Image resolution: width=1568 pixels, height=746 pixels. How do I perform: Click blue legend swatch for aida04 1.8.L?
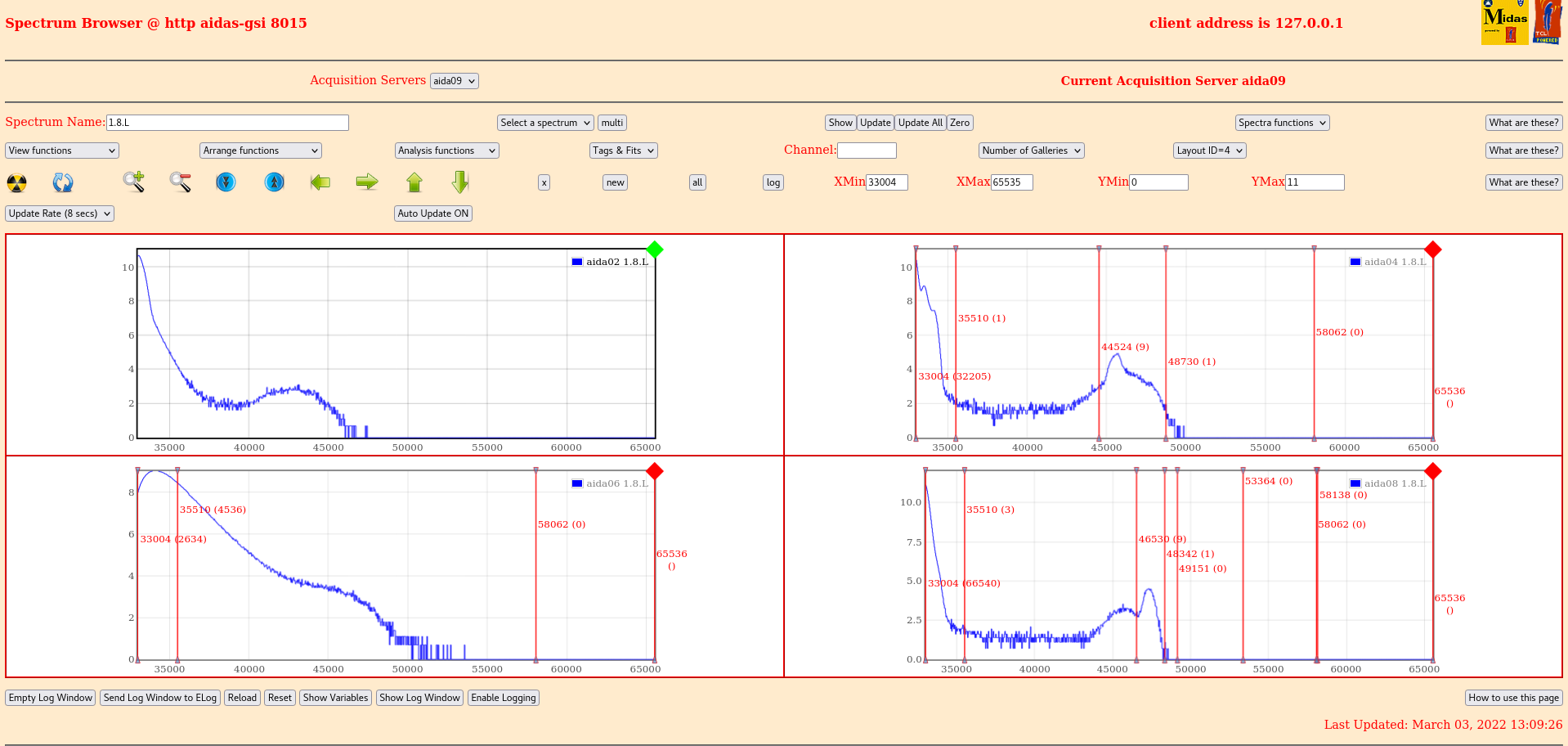click(1355, 262)
